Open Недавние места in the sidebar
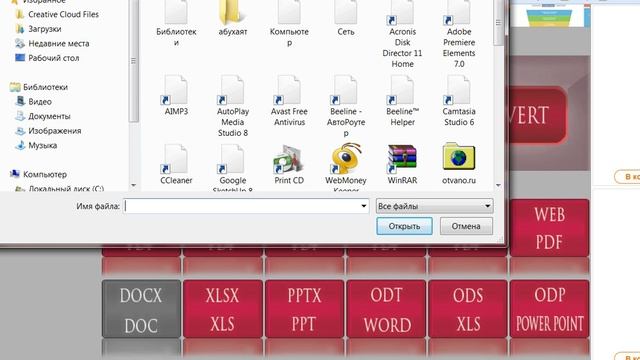The height and width of the screenshot is (360, 640). (x=52, y=43)
